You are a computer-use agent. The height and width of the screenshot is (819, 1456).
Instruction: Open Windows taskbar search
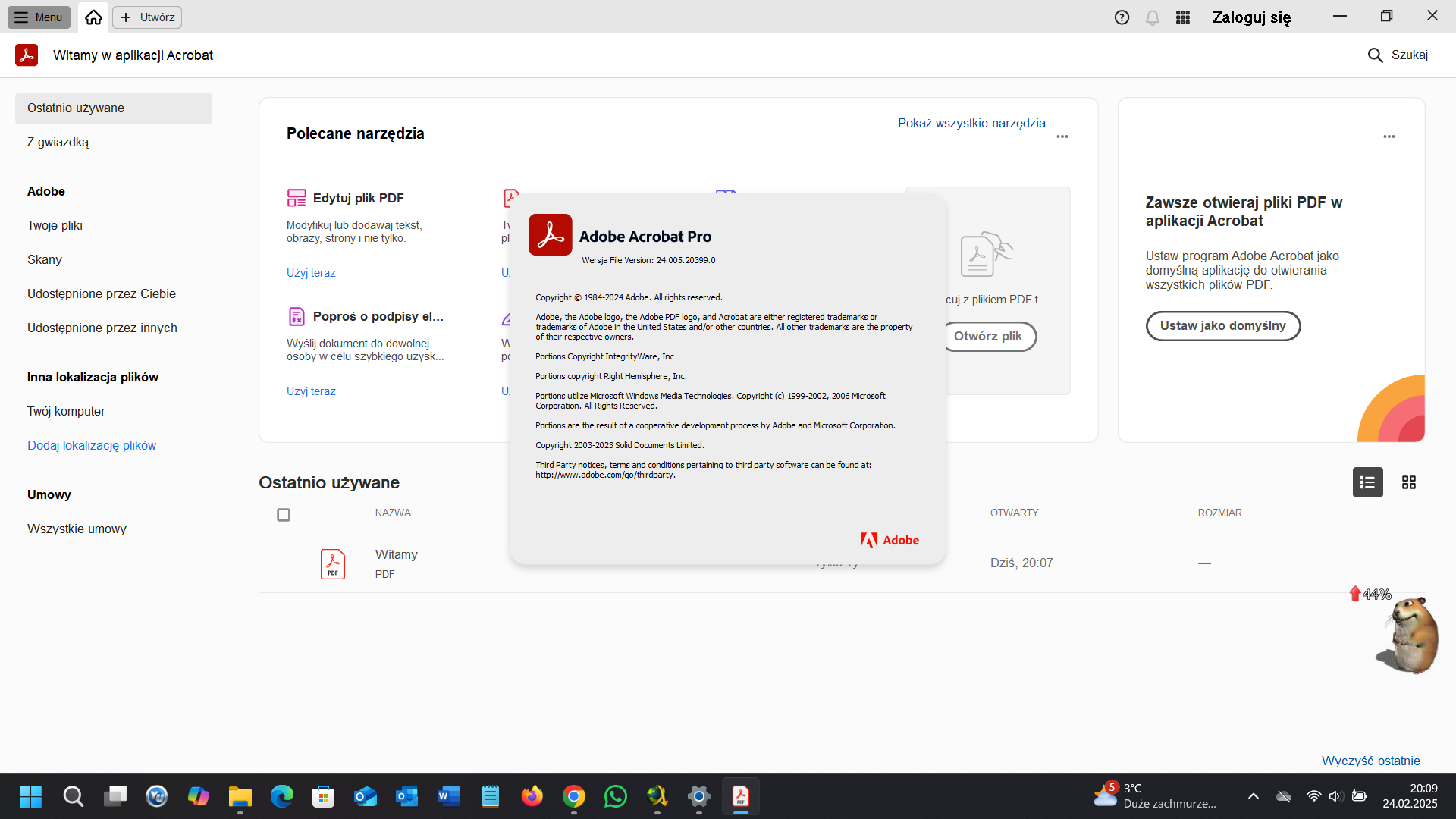click(73, 797)
